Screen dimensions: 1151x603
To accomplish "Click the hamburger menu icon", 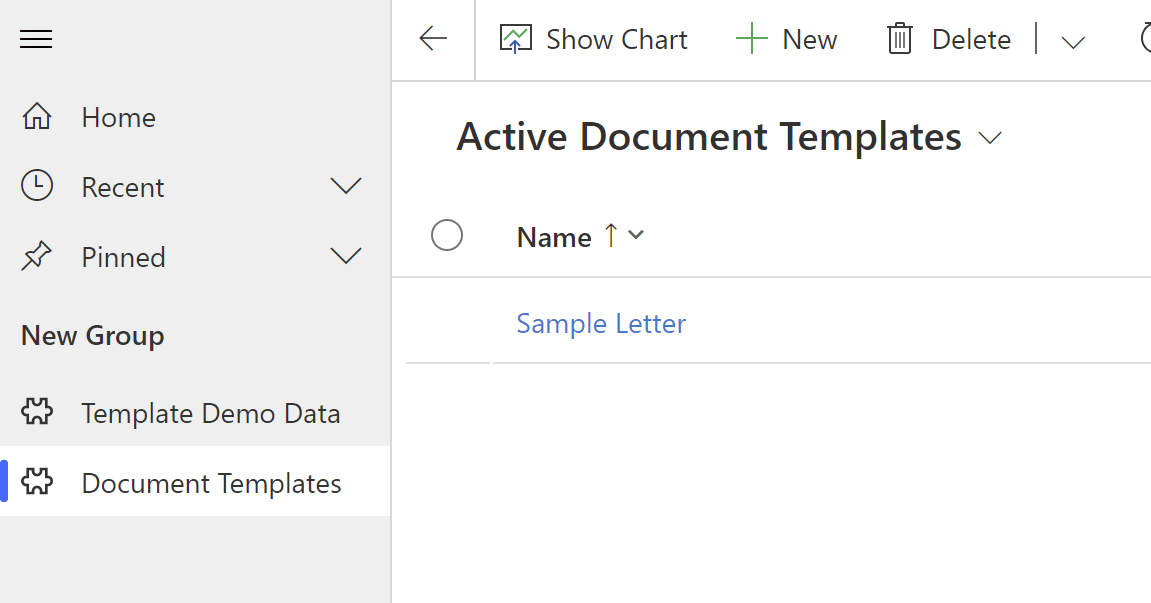I will coord(36,39).
